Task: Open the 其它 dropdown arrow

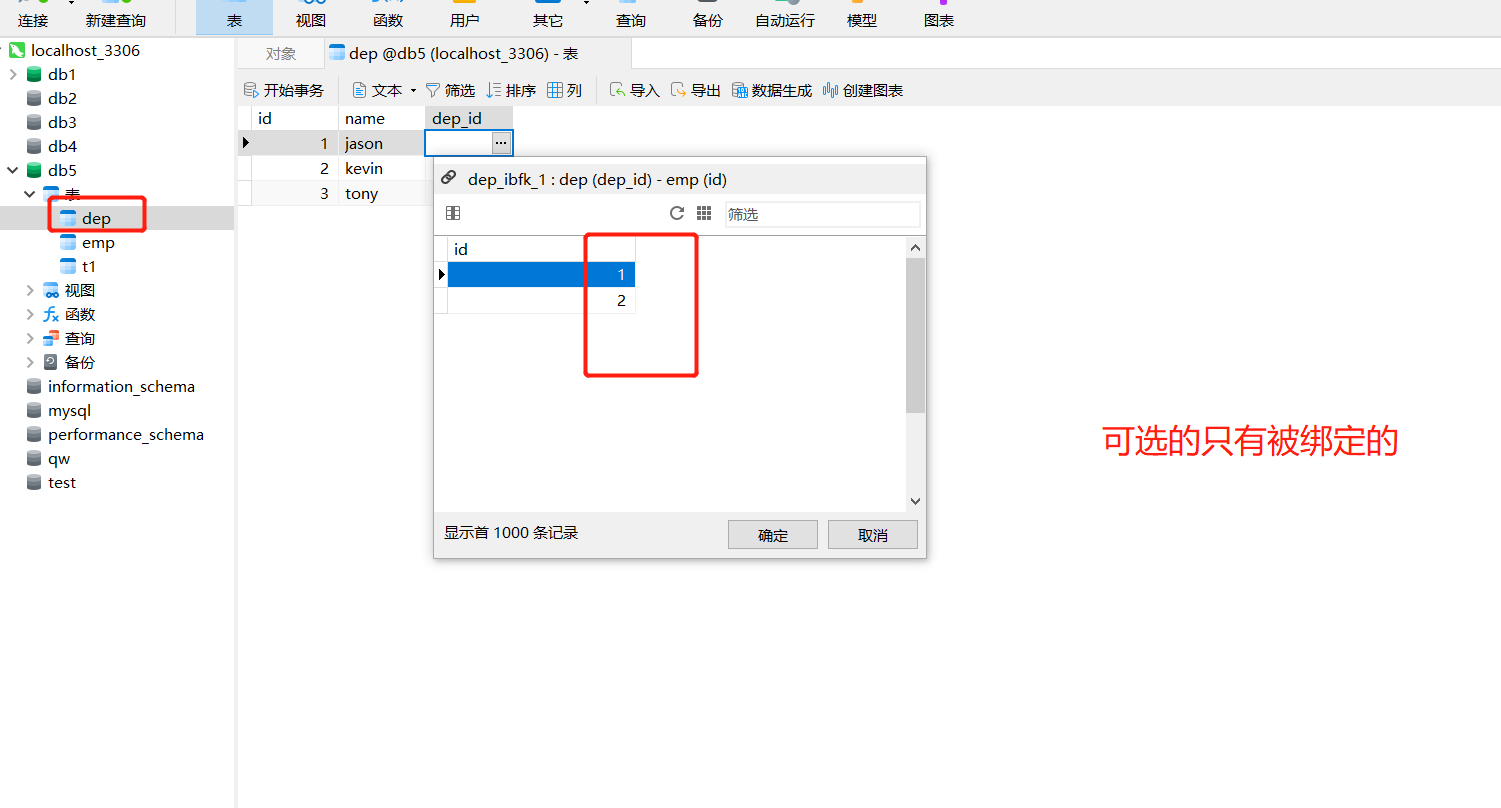Action: coord(586,4)
